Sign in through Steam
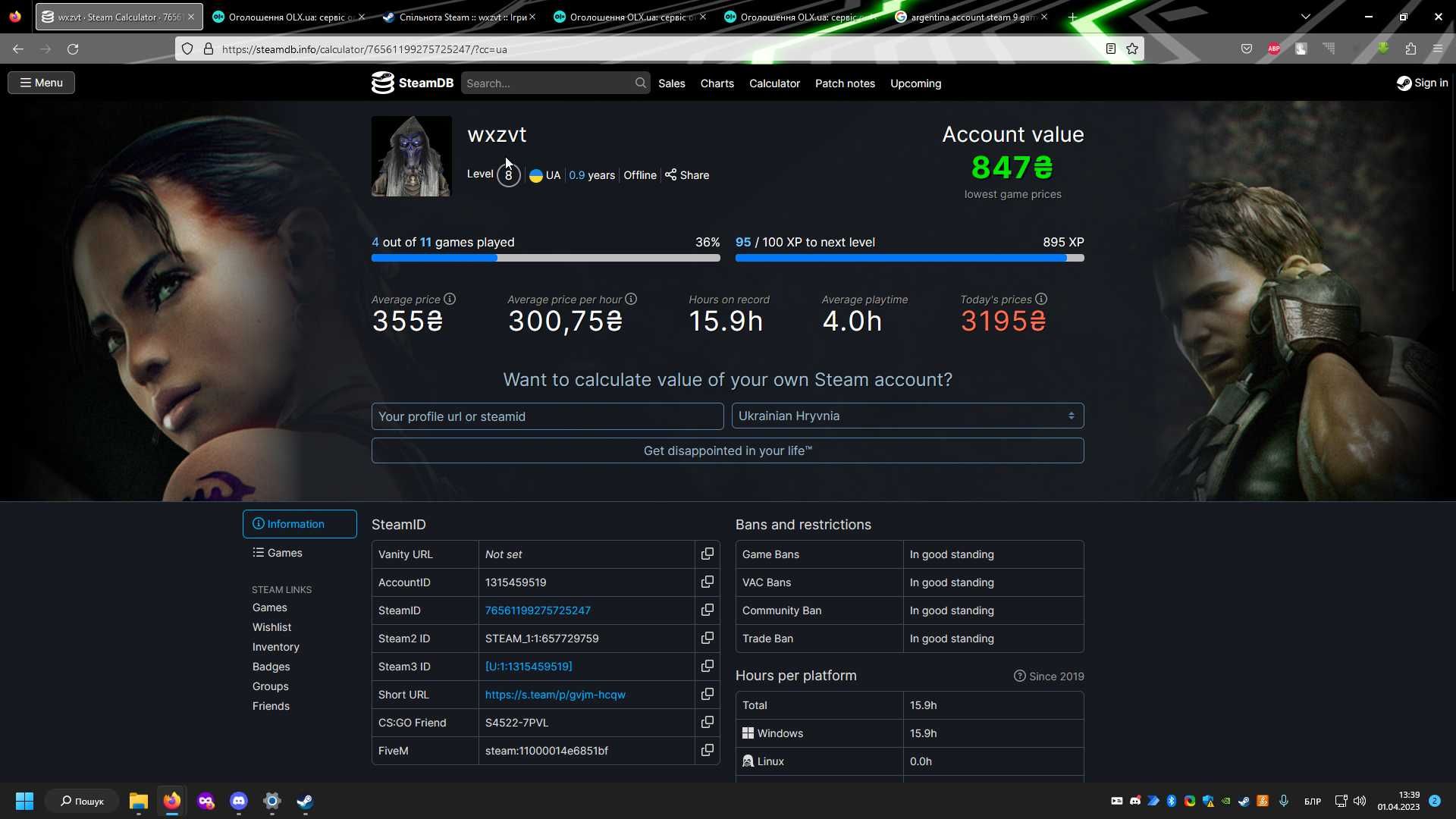This screenshot has width=1456, height=819. [x=1422, y=83]
